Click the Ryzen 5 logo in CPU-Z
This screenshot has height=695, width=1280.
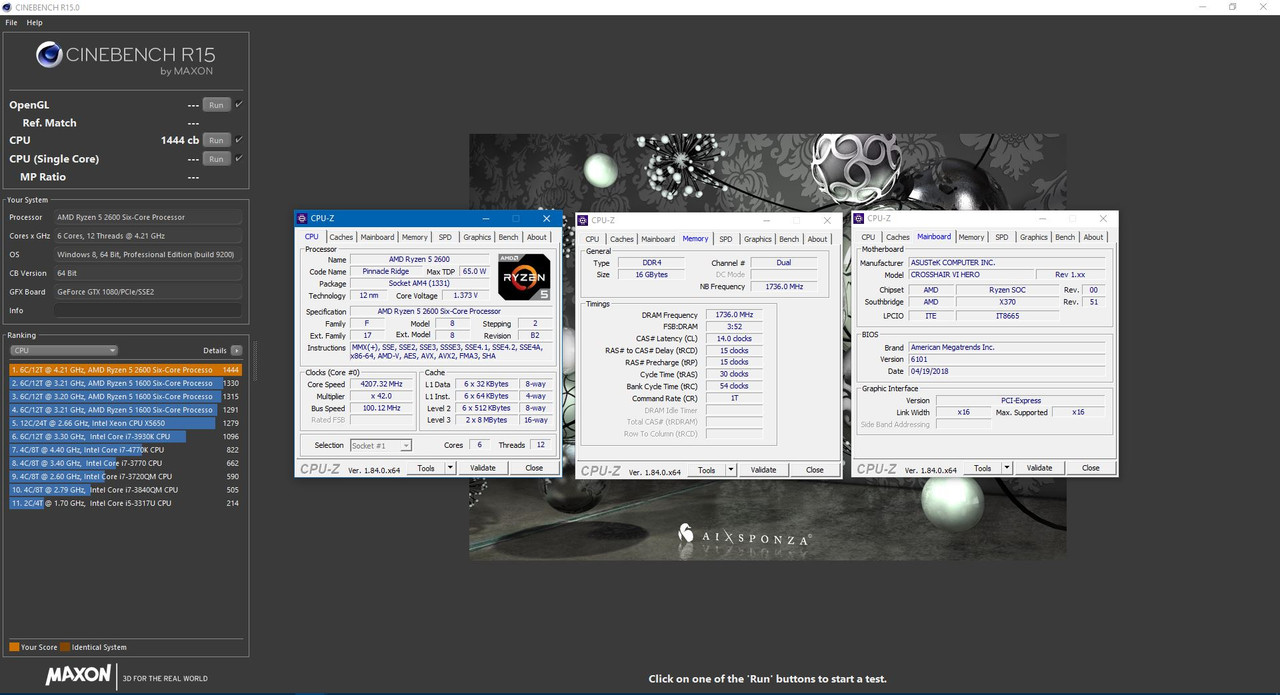point(523,279)
